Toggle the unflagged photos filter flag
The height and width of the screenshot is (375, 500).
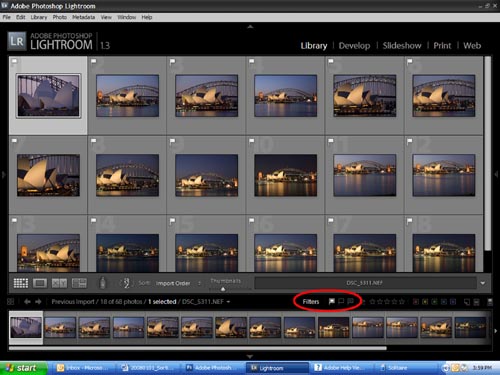(x=341, y=301)
